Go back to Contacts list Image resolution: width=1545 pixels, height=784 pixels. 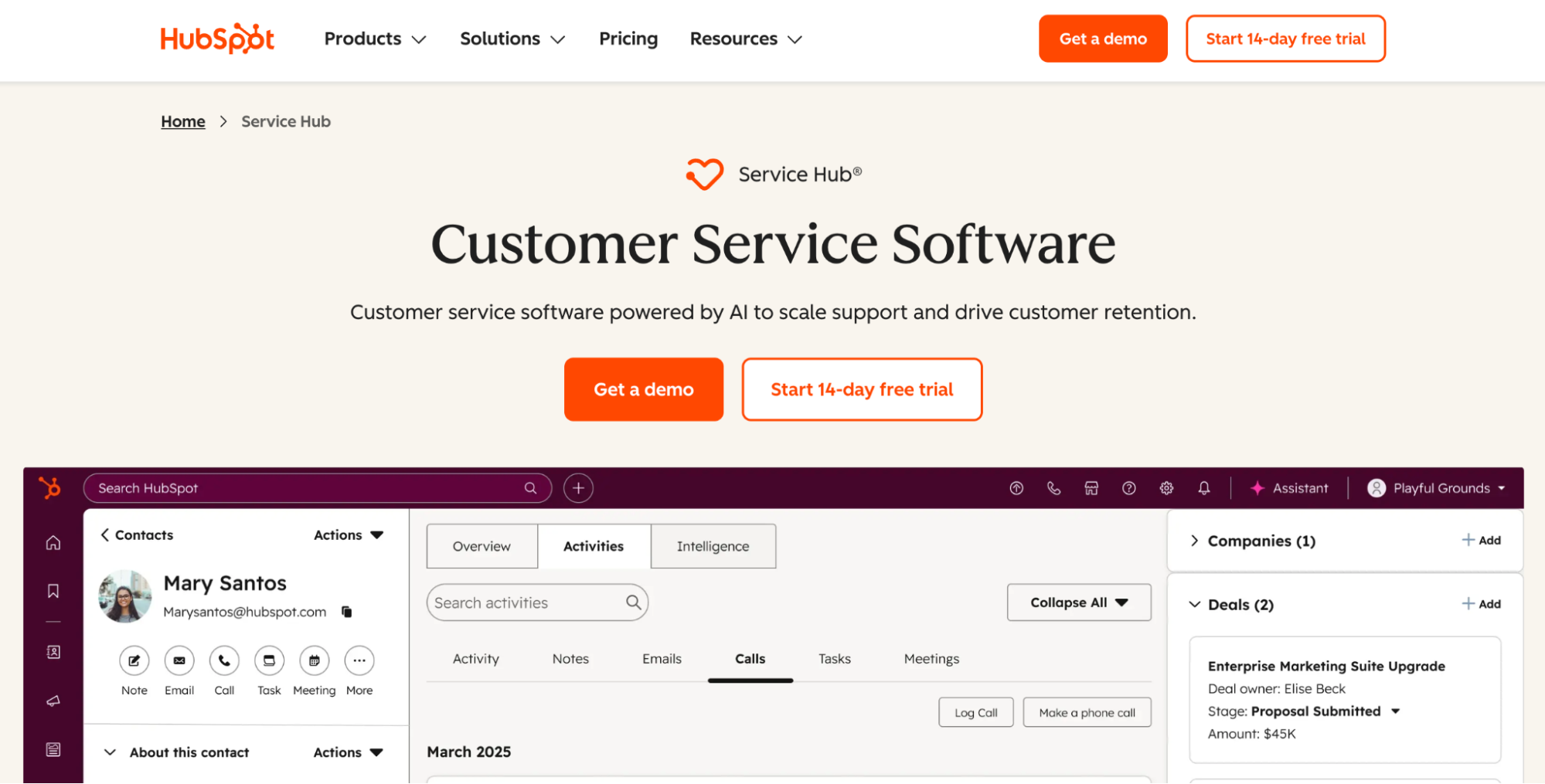137,535
